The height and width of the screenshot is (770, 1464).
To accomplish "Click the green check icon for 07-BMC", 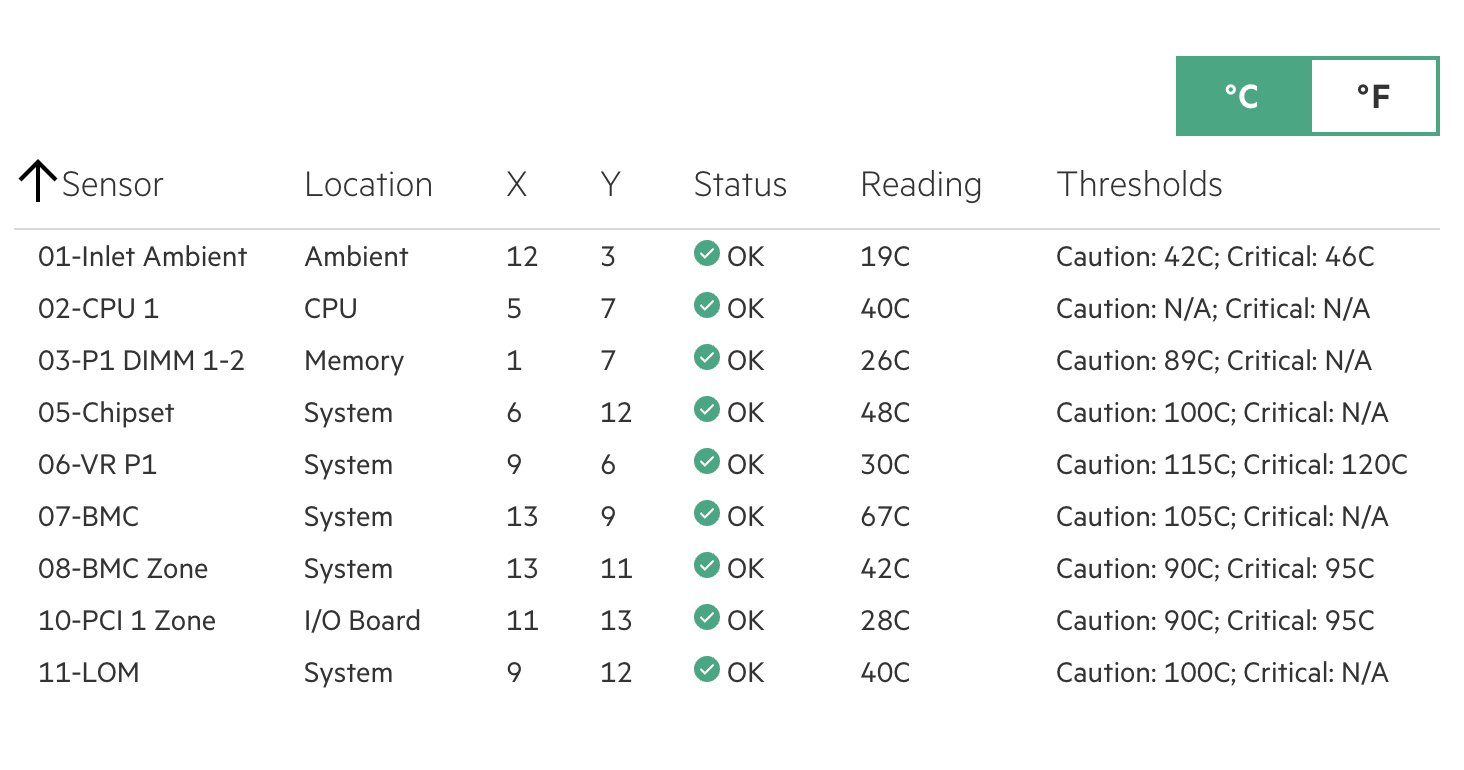I will (707, 514).
